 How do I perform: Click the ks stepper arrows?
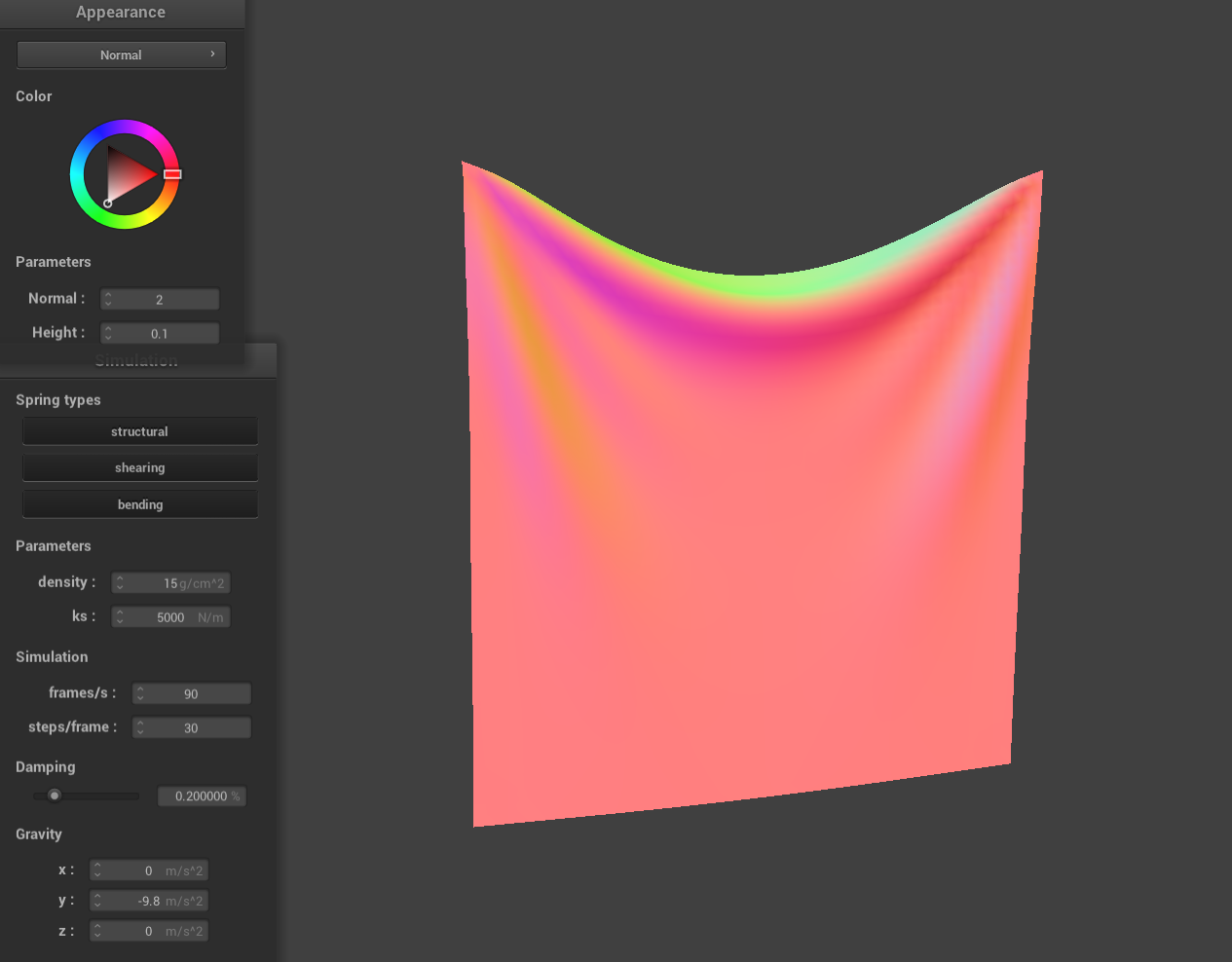point(120,617)
